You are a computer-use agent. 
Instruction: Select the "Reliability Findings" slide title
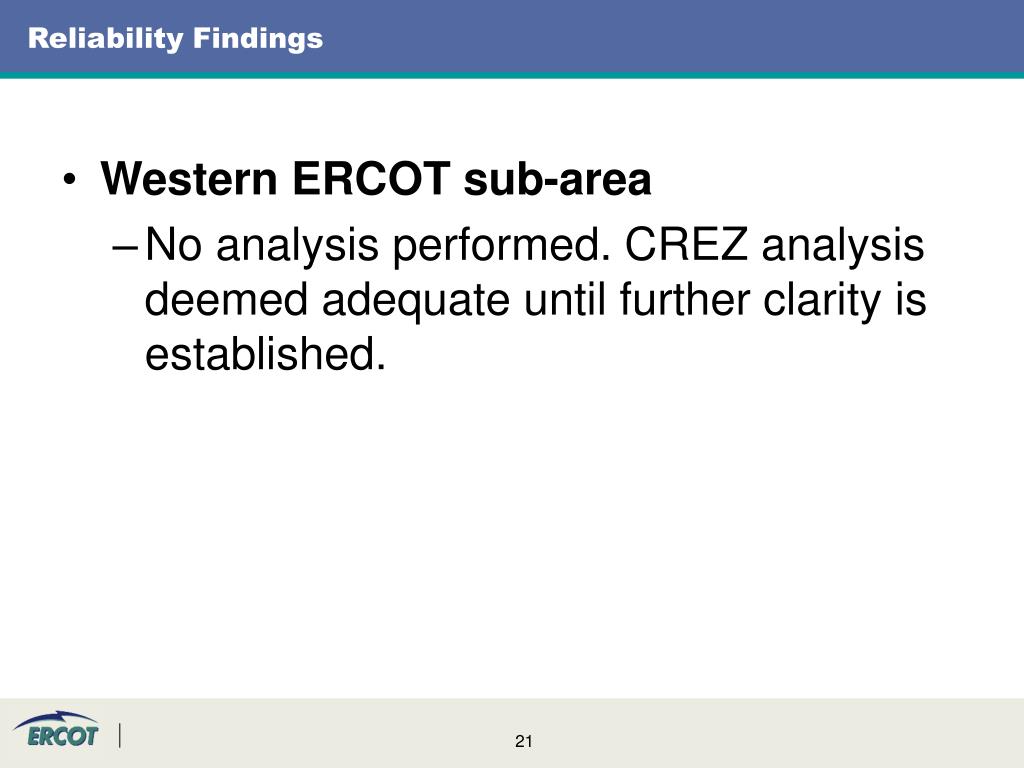(176, 39)
